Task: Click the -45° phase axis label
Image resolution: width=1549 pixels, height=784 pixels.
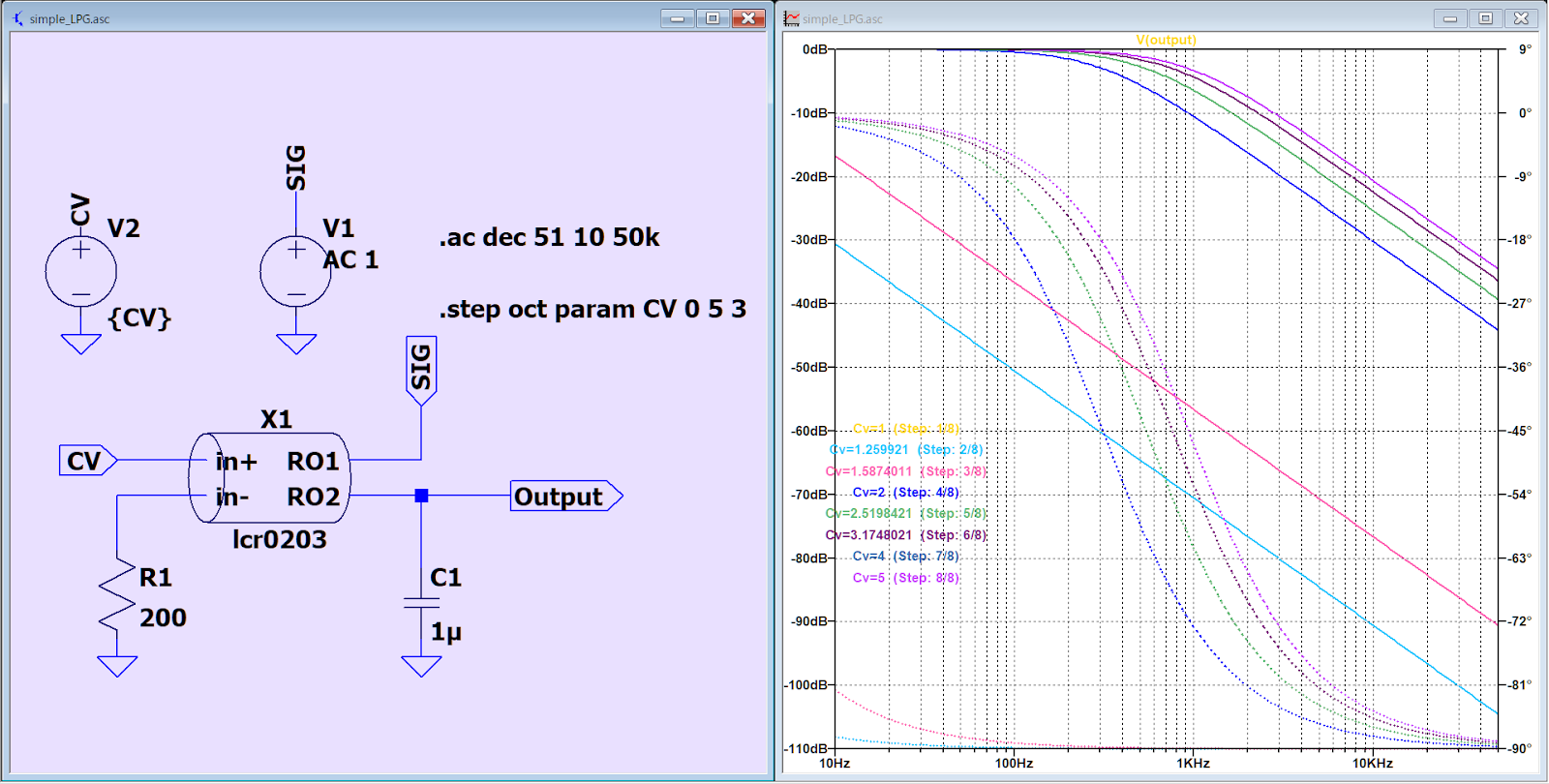Action: (x=1520, y=431)
